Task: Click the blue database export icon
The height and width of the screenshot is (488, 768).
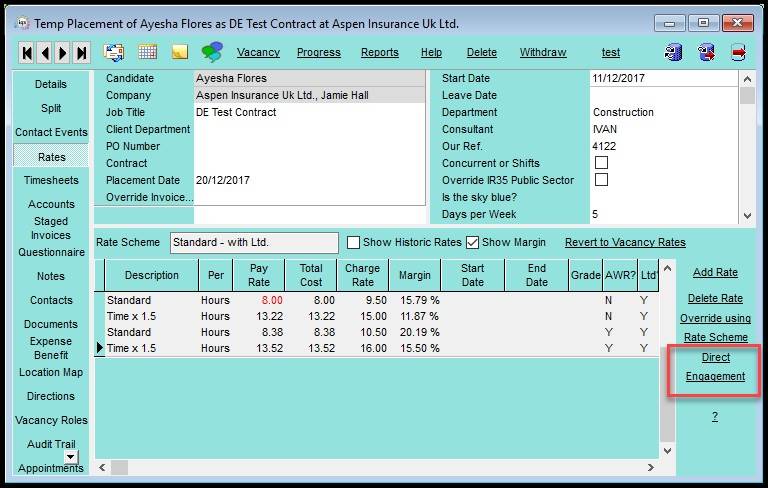Action: (x=673, y=52)
